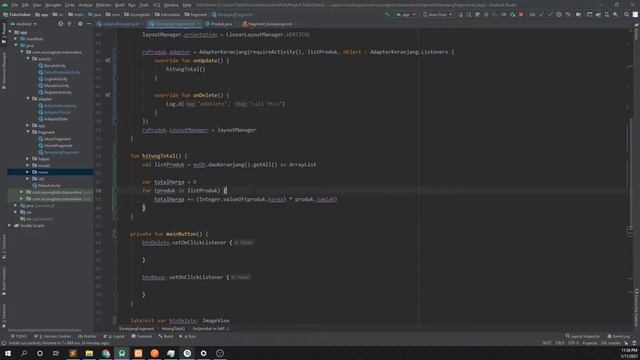Hide the Project panel with minus icon
The height and width of the screenshot is (360, 640).
coord(89,24)
